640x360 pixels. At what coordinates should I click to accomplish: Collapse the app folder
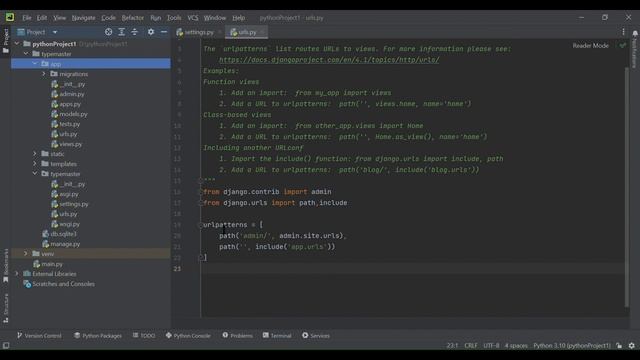(x=35, y=64)
